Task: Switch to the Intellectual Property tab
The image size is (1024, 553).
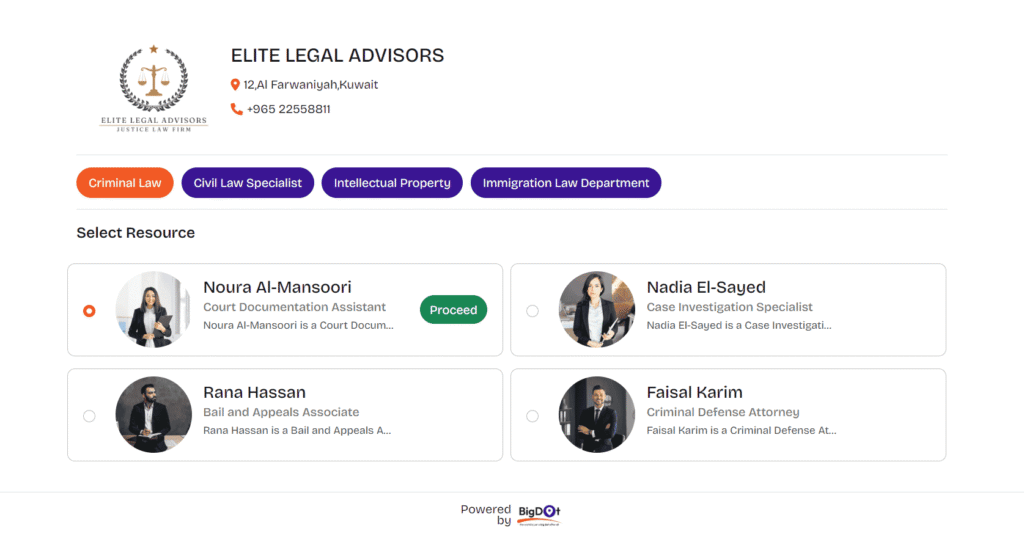Action: click(x=392, y=183)
